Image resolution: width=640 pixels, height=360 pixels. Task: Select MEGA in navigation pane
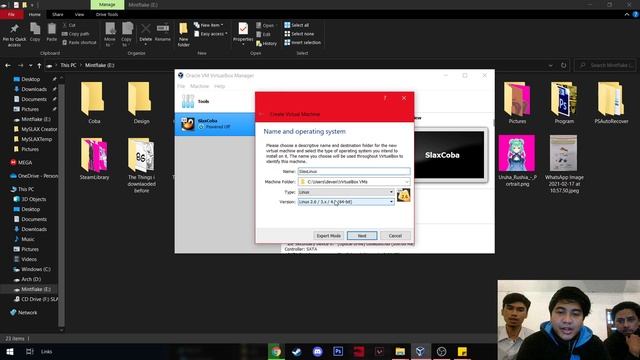[x=25, y=162]
